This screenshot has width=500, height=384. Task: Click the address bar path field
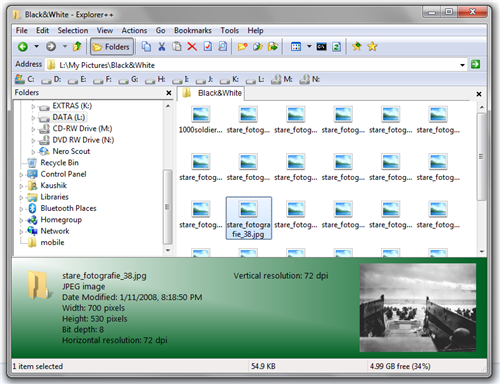252,65
